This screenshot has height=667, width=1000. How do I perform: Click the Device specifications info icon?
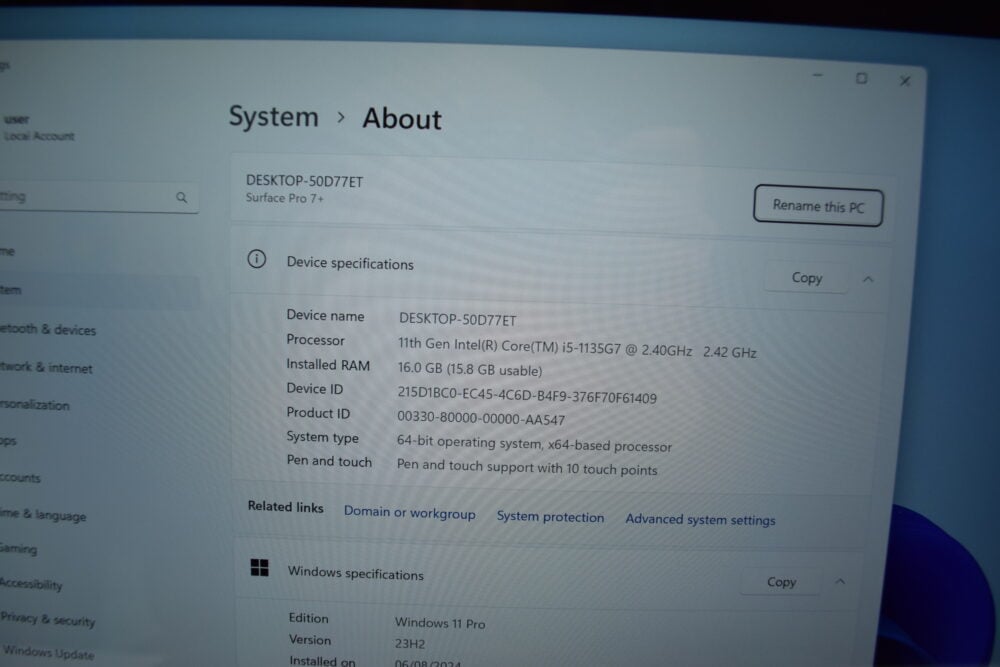256,259
